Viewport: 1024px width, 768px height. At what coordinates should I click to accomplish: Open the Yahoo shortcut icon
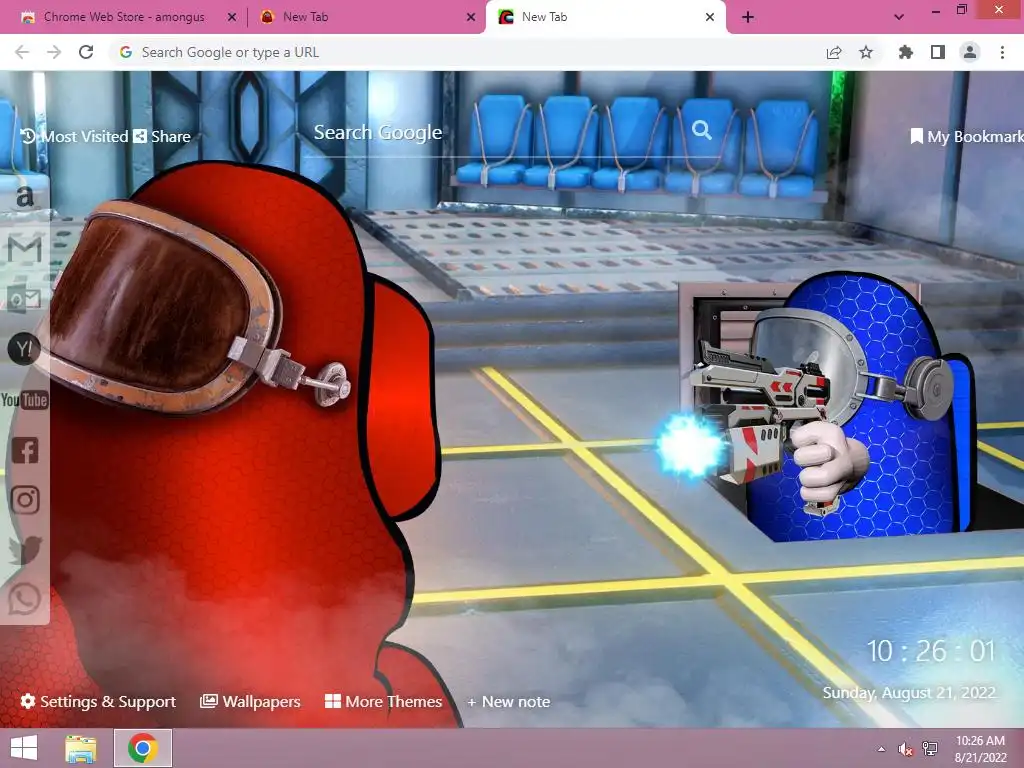[24, 349]
